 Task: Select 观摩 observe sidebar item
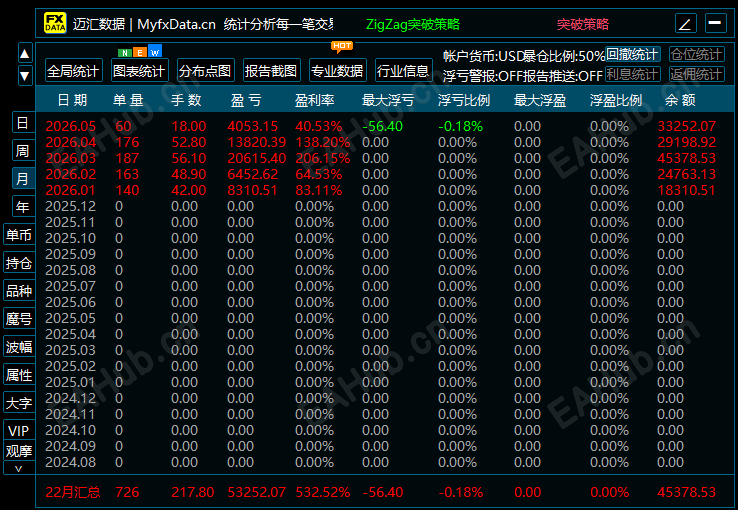pos(19,451)
